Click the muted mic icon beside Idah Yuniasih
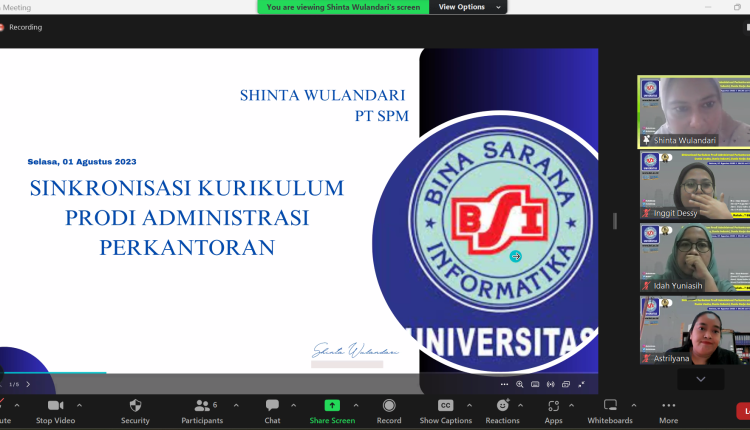 (647, 286)
